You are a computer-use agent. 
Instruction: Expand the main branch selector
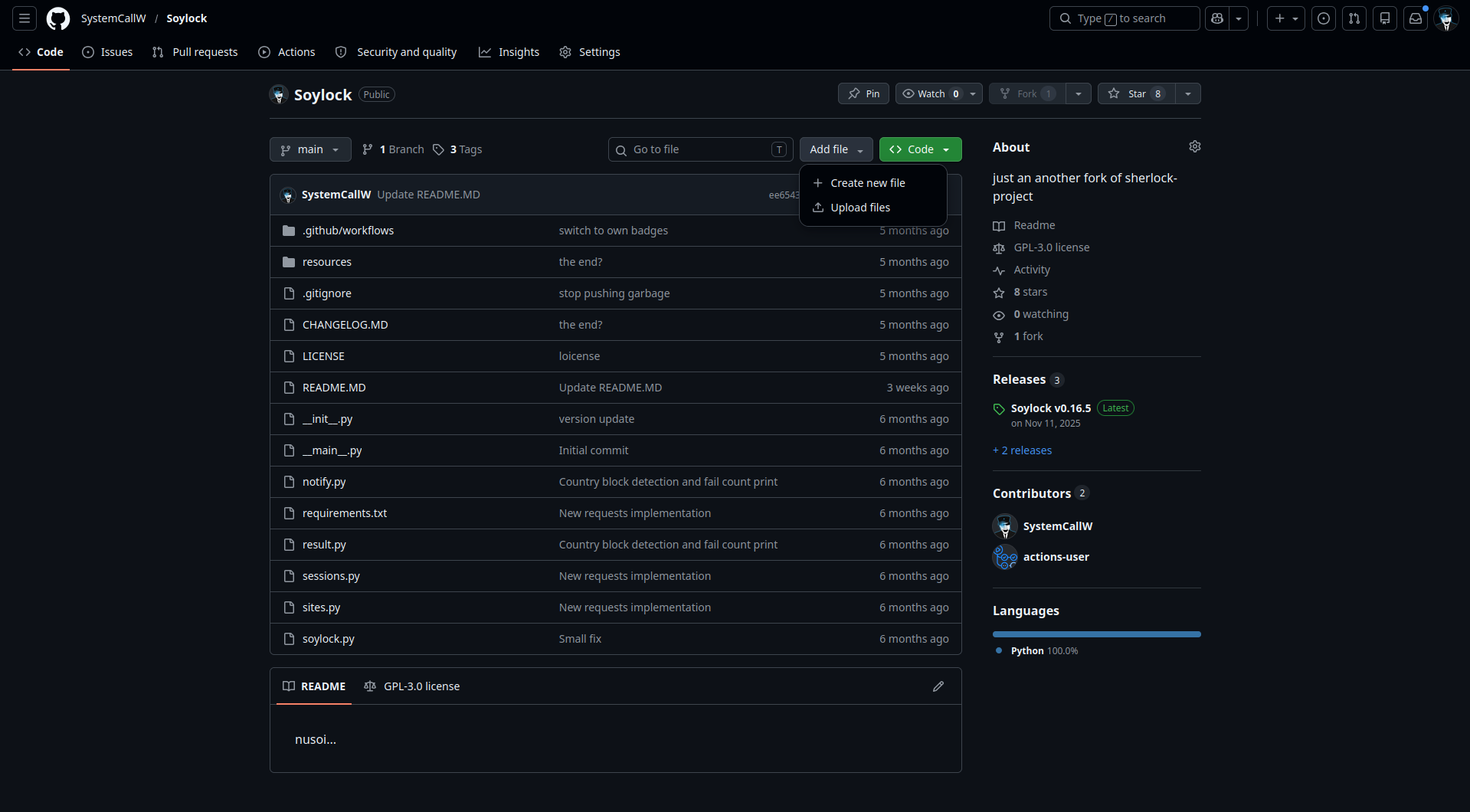310,149
